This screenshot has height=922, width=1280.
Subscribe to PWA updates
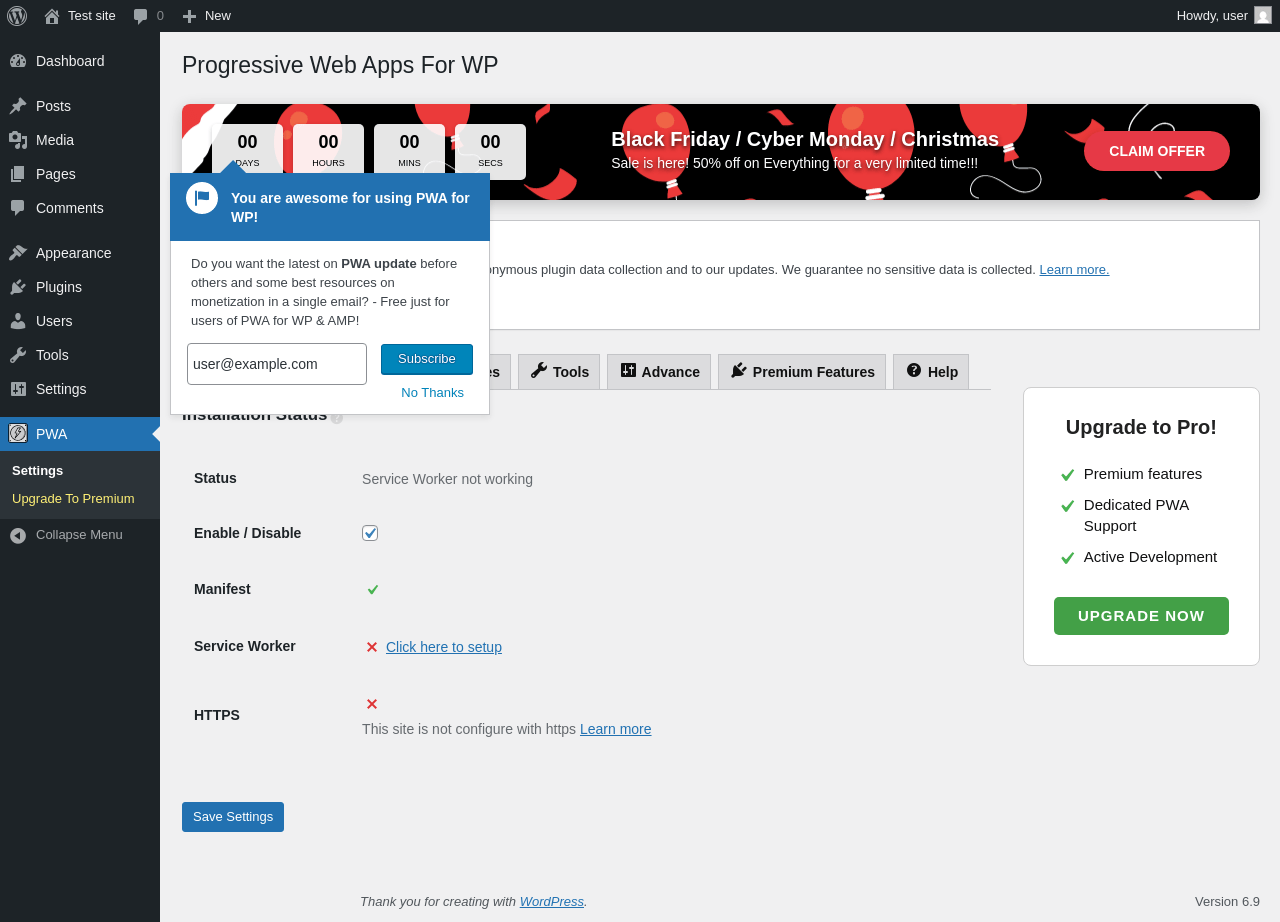[x=427, y=359]
